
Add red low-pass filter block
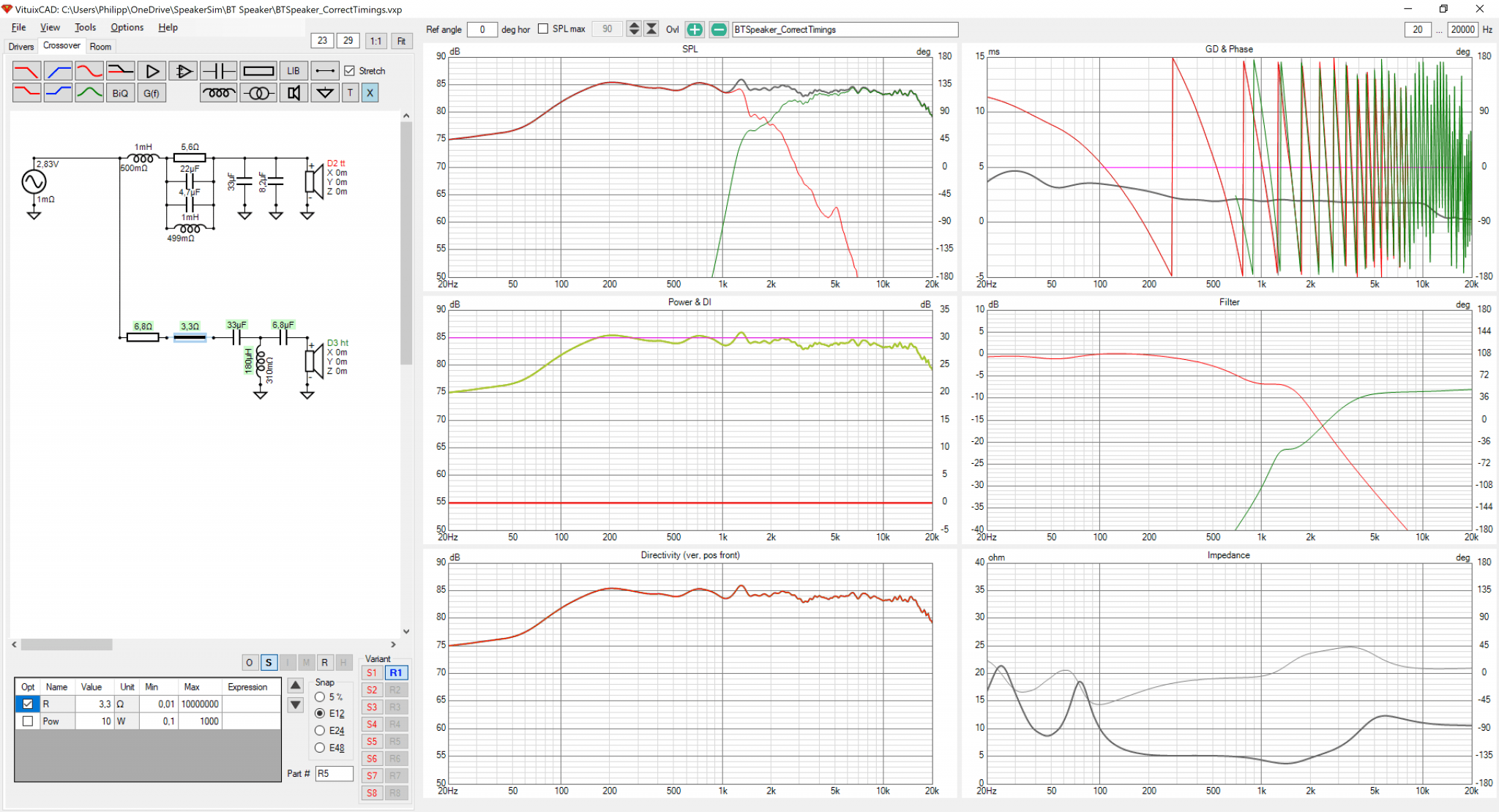[x=26, y=71]
